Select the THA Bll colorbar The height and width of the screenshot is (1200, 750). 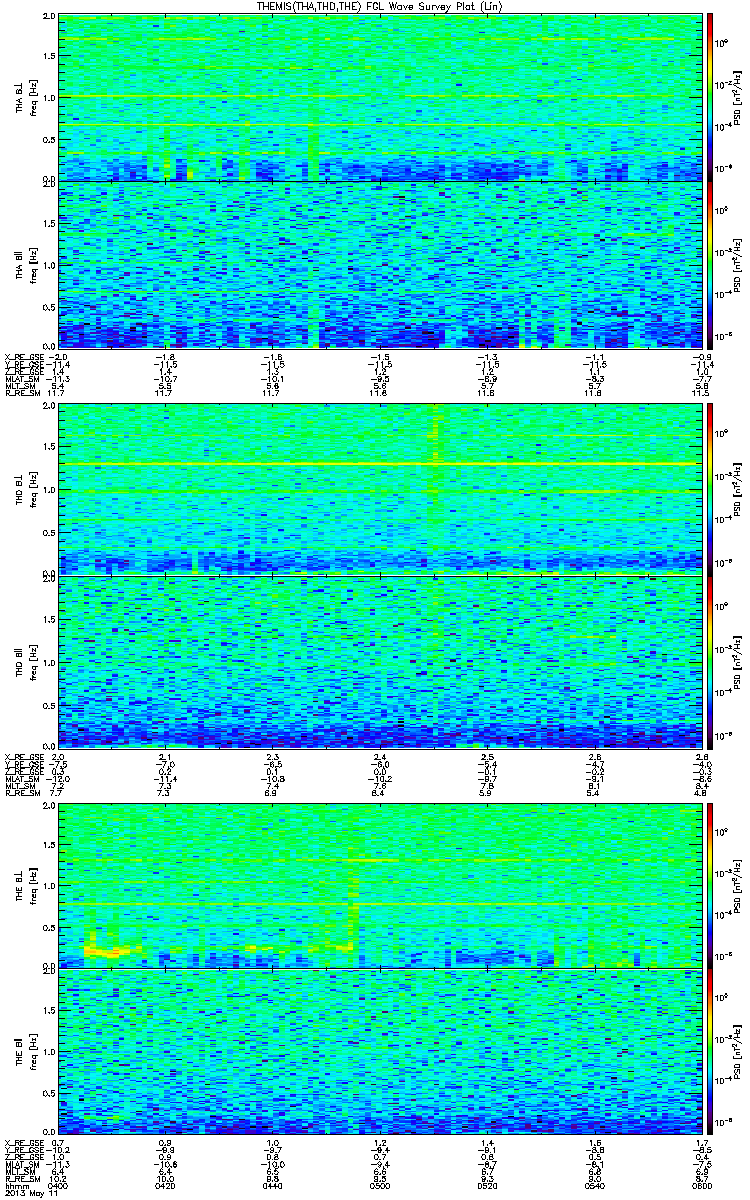point(710,264)
